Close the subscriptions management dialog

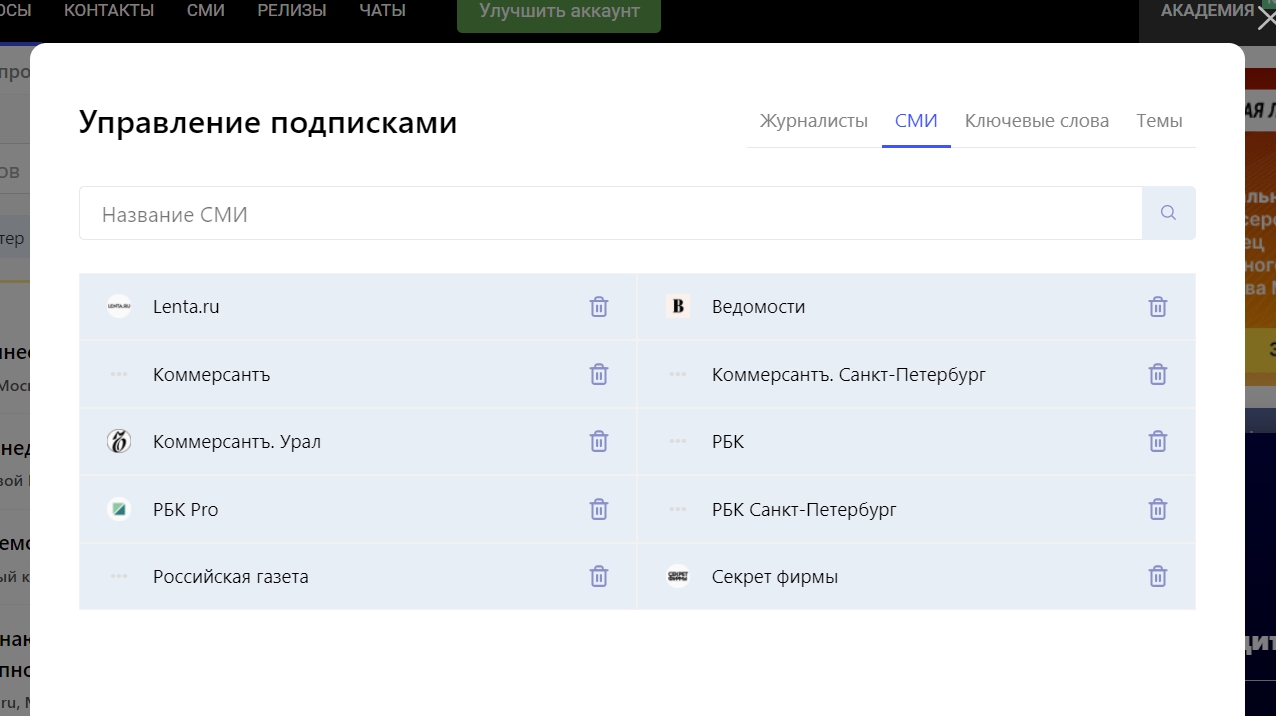tap(1265, 19)
